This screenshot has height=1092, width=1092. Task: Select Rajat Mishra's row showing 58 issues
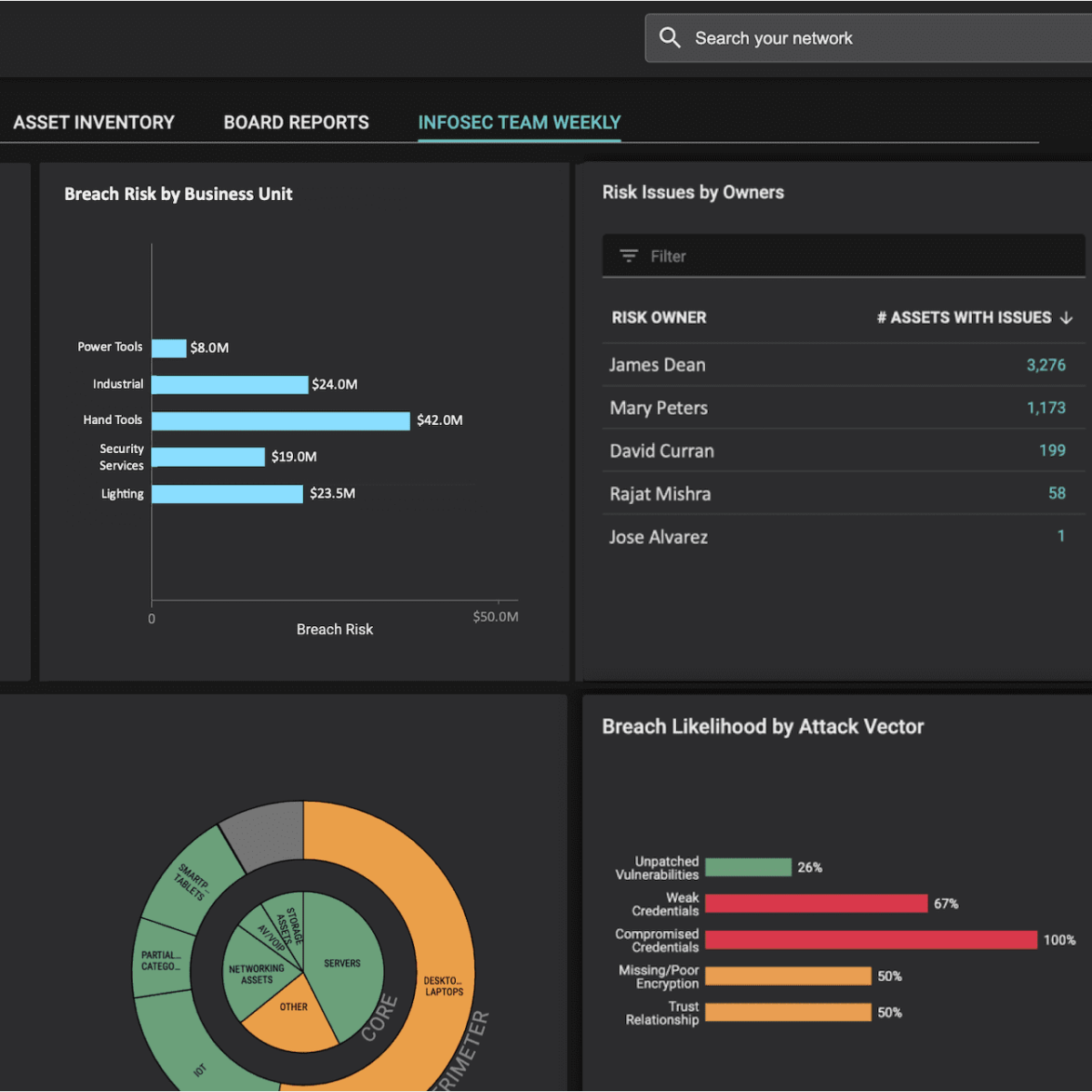(x=842, y=493)
